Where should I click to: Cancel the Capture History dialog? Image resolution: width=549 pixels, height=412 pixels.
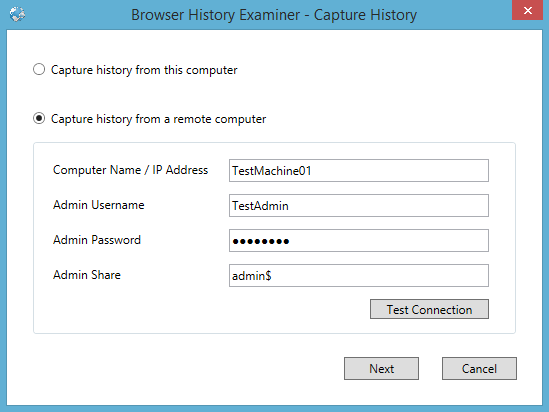pyautogui.click(x=479, y=368)
